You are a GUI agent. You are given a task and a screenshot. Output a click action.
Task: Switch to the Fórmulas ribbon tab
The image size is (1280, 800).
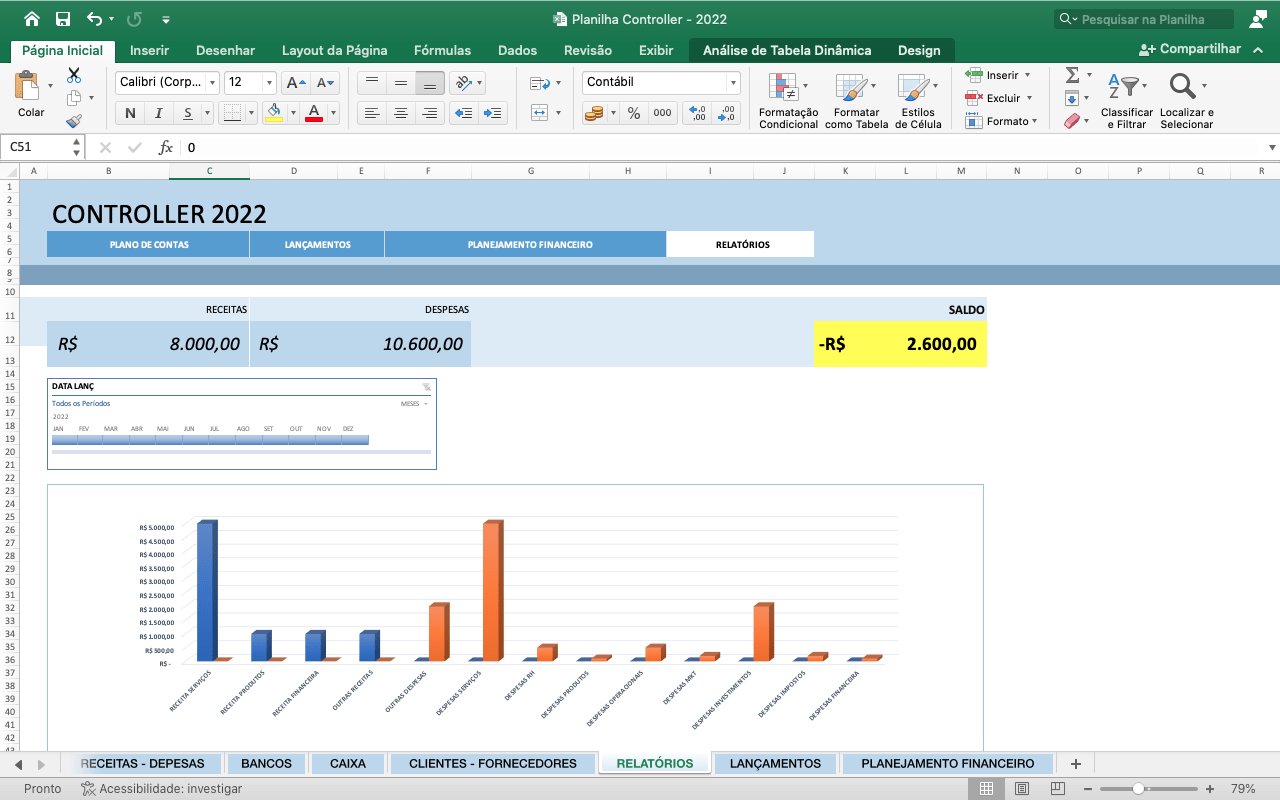pyautogui.click(x=442, y=50)
